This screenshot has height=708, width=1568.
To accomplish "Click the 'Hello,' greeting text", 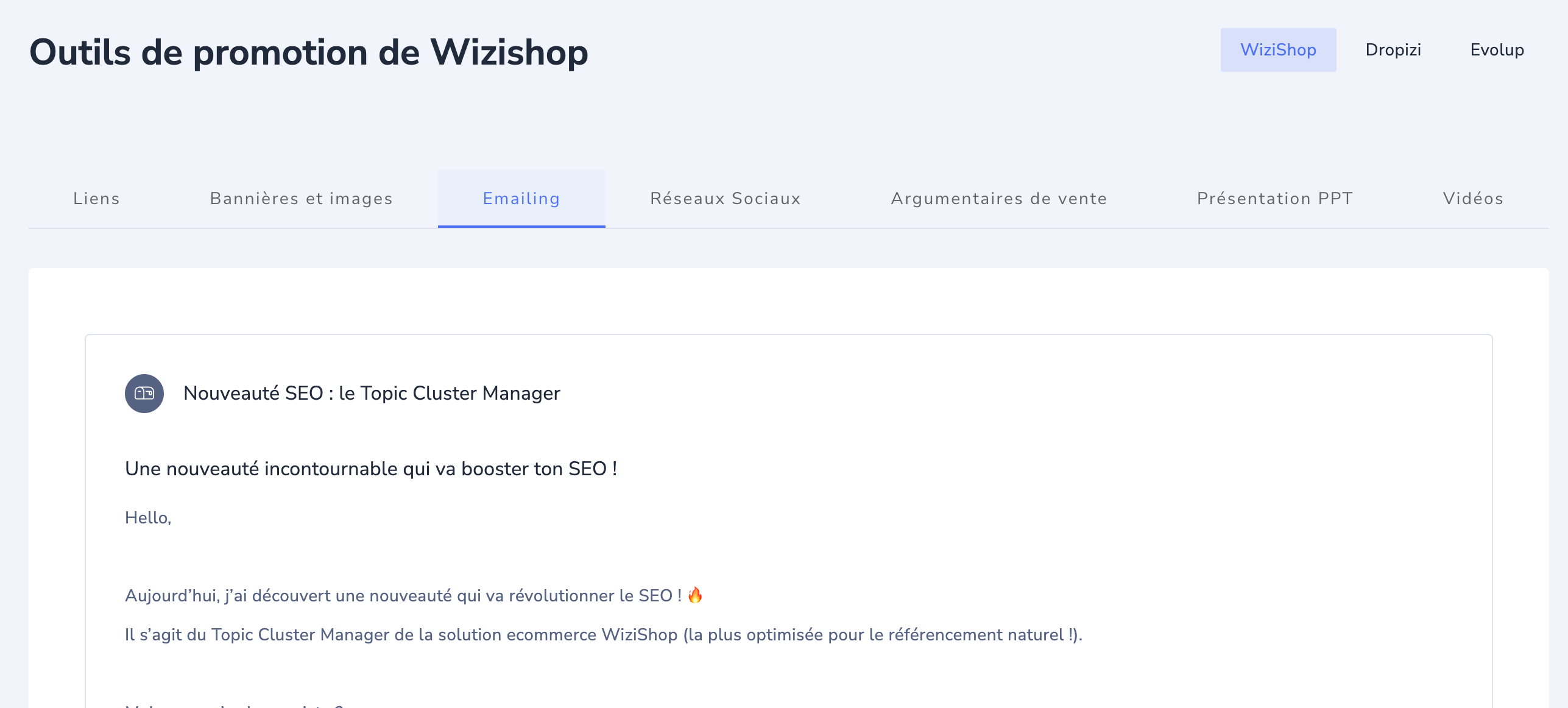I will pos(148,518).
